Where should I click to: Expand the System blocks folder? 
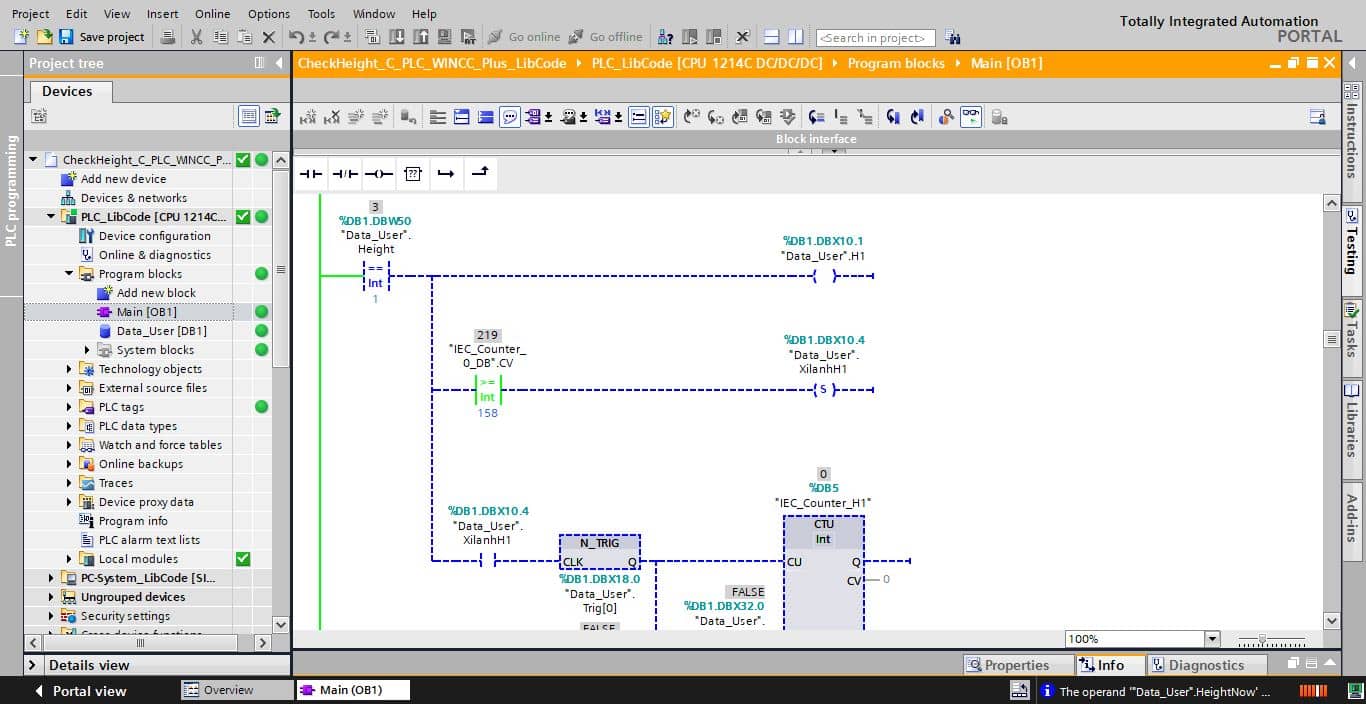pos(87,350)
